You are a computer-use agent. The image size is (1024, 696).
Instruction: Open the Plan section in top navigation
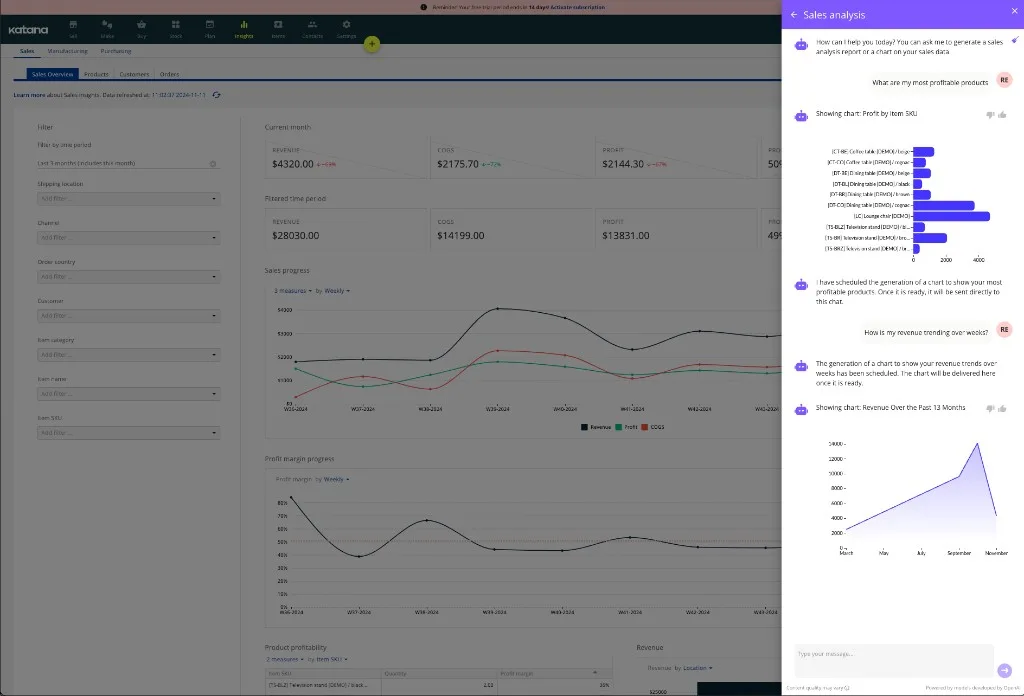210,29
